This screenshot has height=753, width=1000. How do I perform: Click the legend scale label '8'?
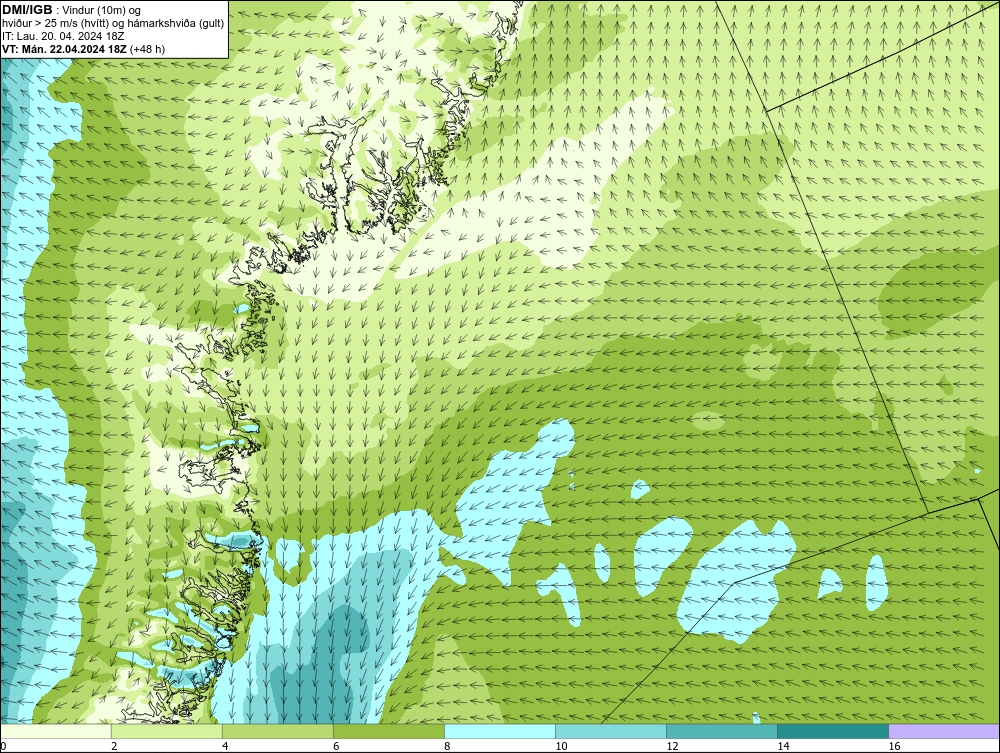point(447,746)
